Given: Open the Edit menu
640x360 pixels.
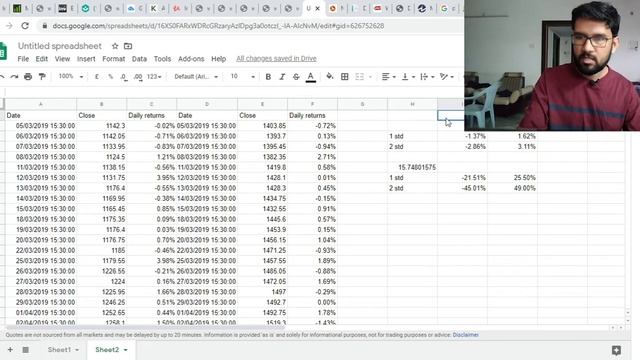Looking at the screenshot, I should pos(42,59).
